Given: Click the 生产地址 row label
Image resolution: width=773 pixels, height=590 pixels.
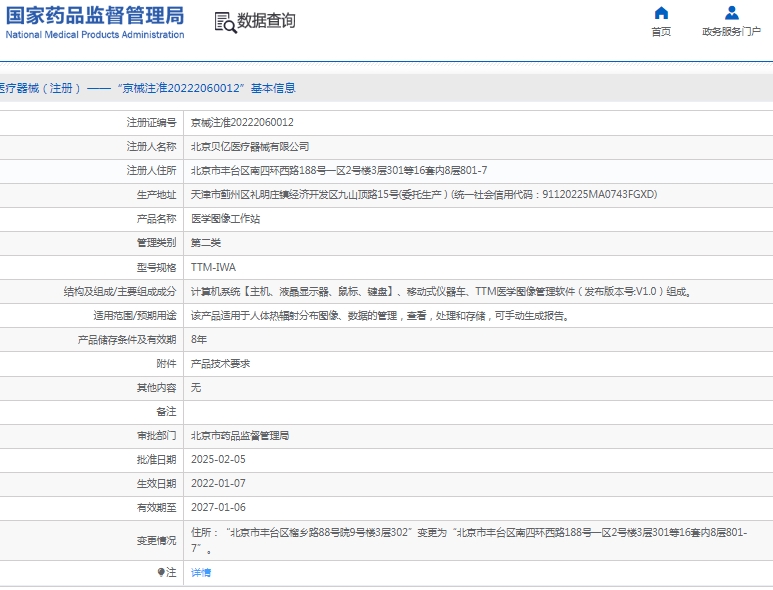Looking at the screenshot, I should (x=156, y=194).
